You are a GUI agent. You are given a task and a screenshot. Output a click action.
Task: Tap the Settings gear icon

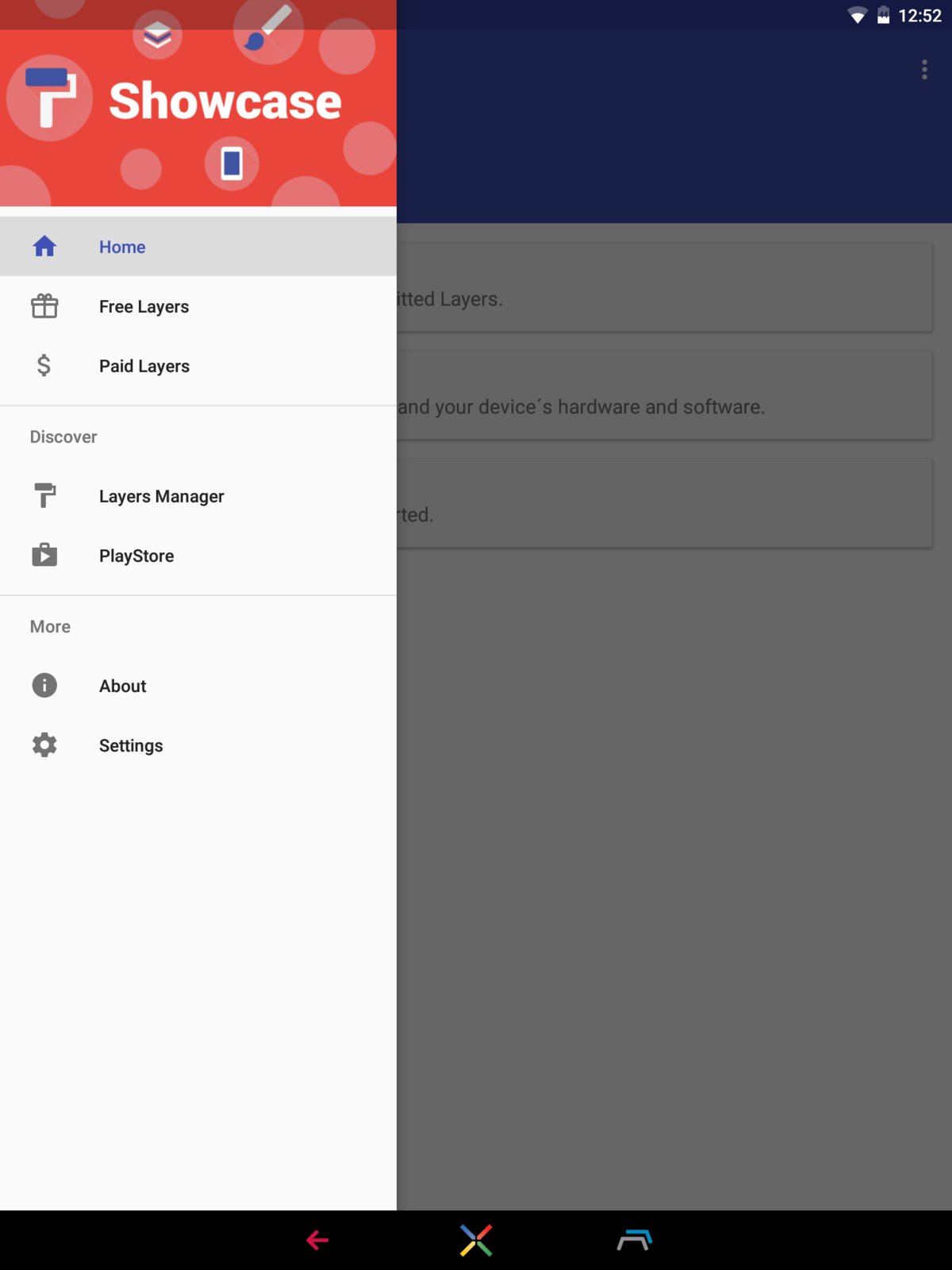[44, 745]
